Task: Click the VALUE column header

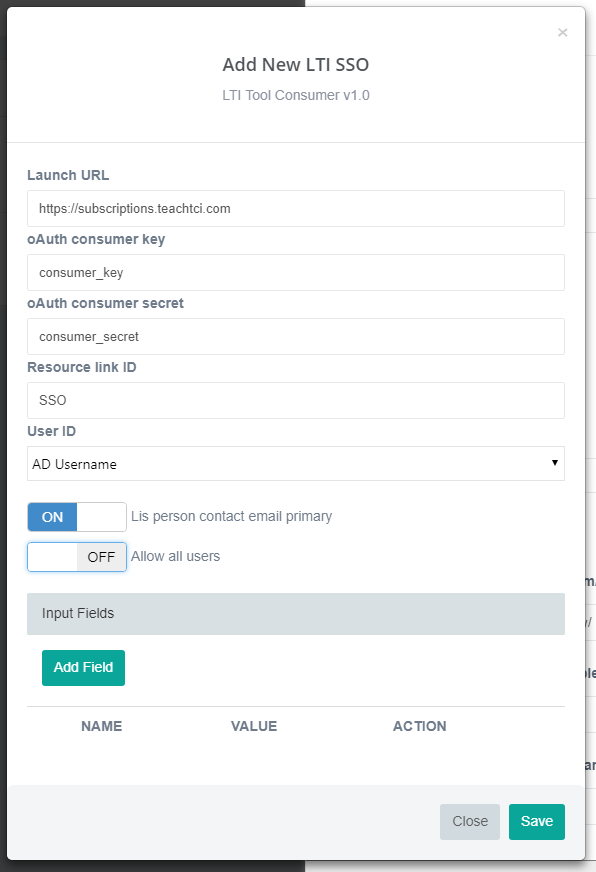Action: (253, 726)
